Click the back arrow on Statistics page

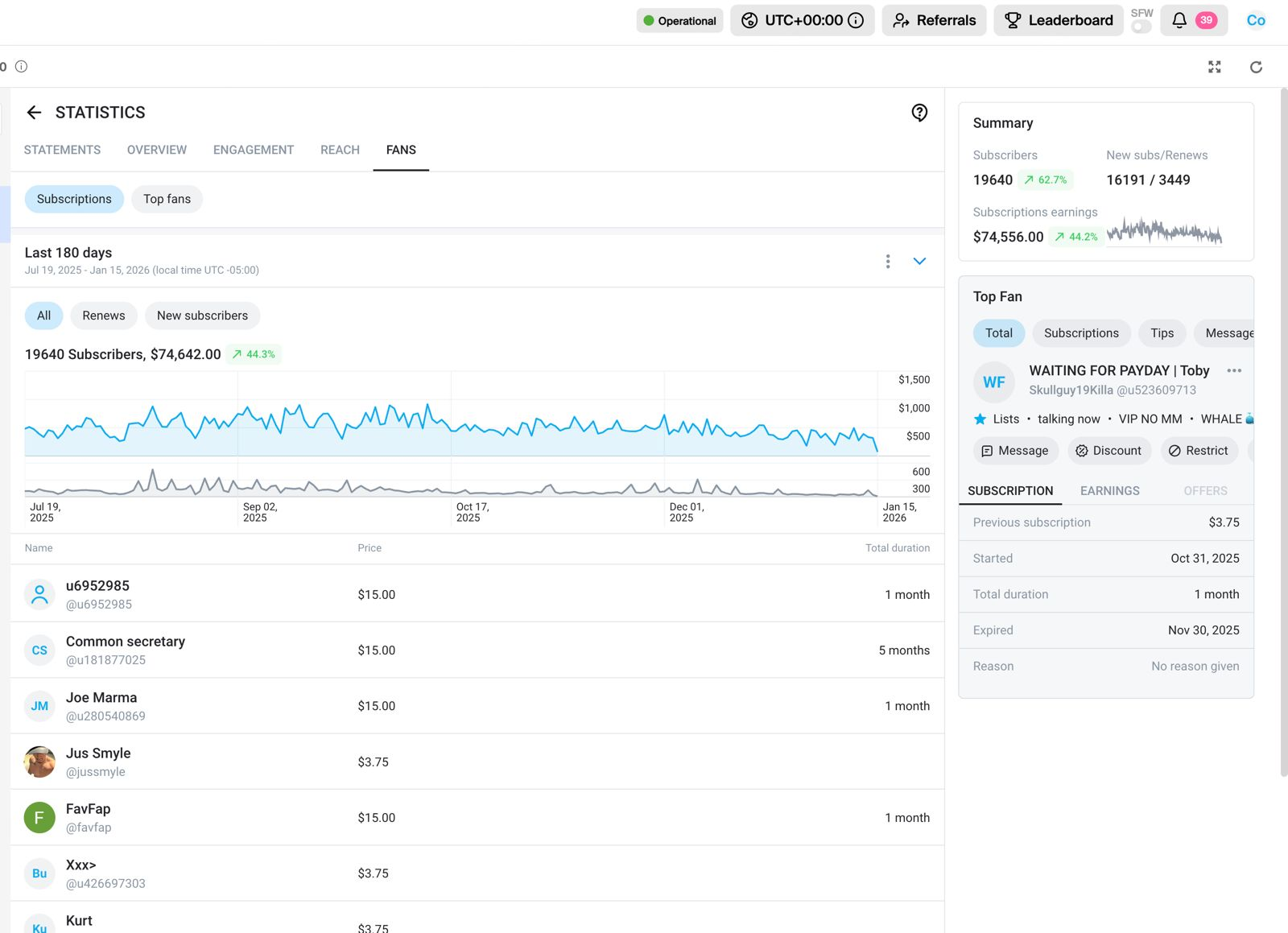tap(34, 112)
